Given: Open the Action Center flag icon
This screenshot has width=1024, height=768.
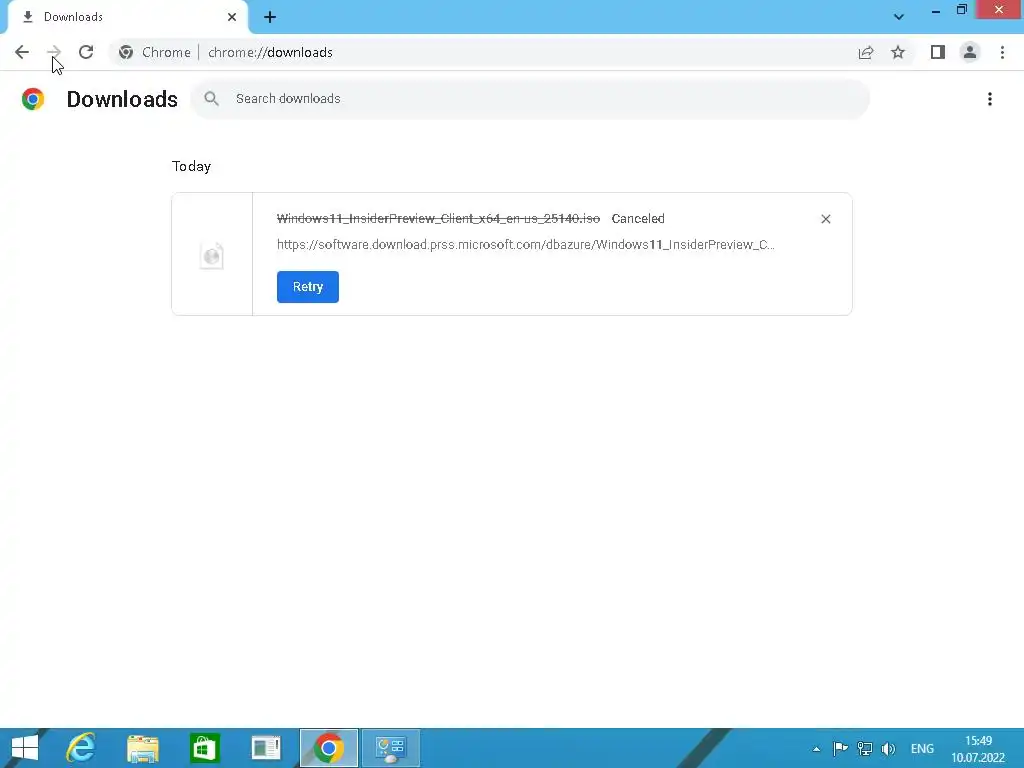Looking at the screenshot, I should pos(840,748).
